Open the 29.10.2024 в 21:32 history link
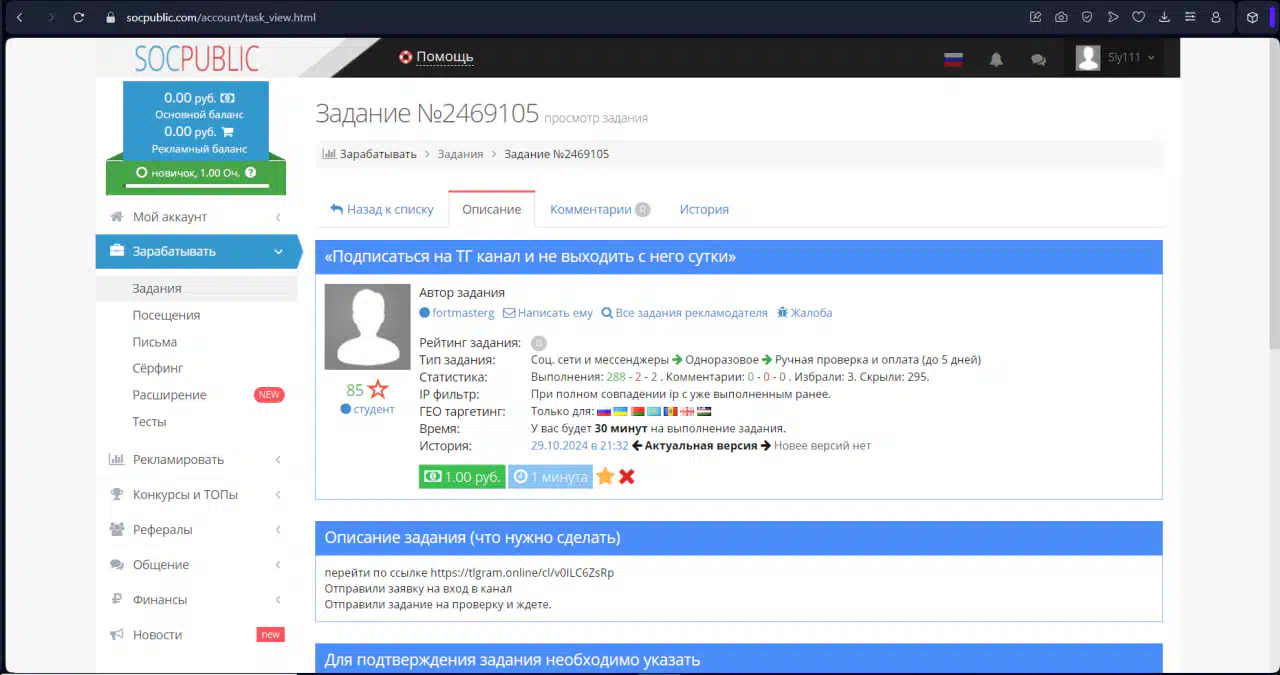The image size is (1280, 675). tap(580, 446)
